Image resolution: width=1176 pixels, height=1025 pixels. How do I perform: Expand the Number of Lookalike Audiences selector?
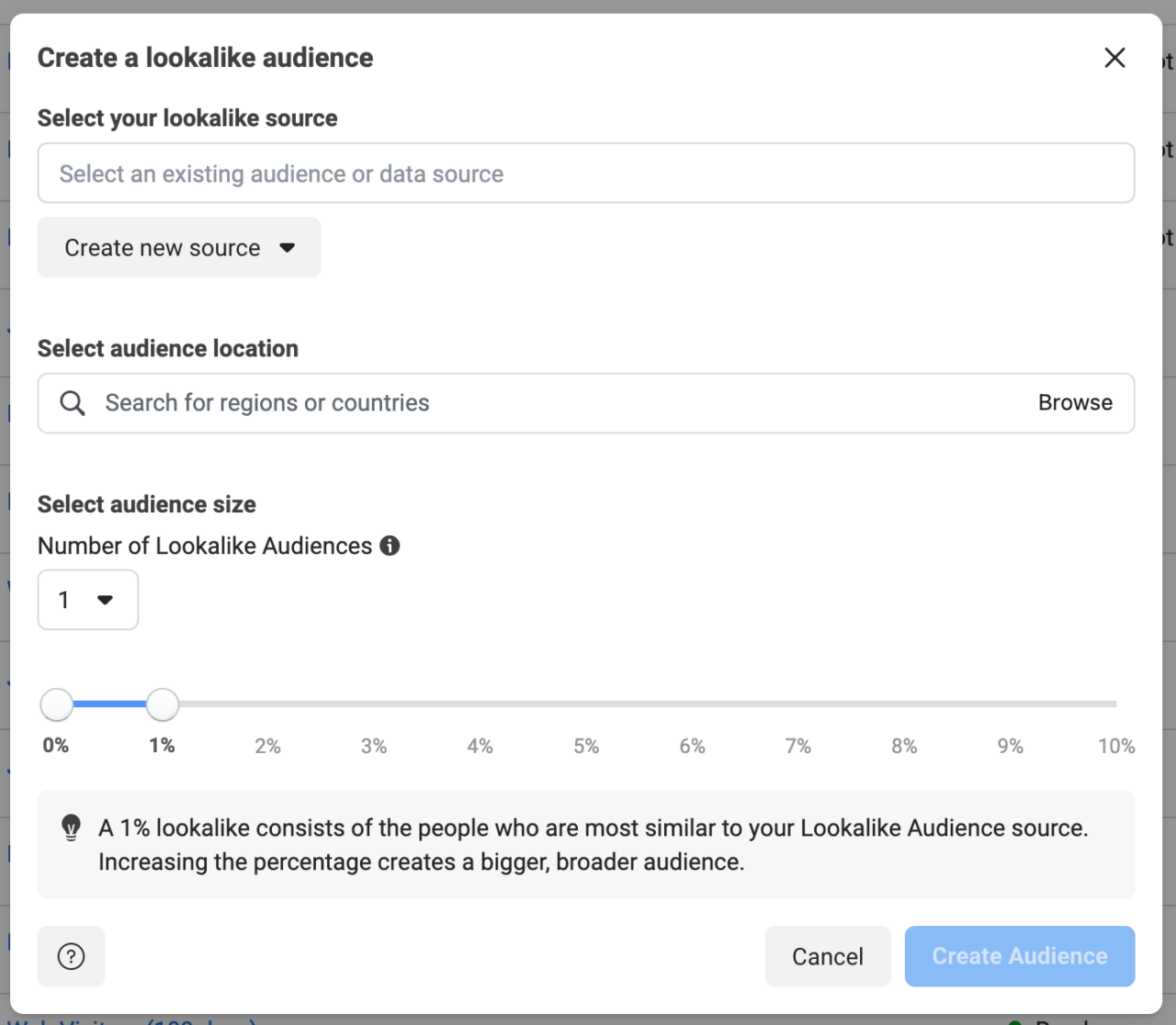[x=87, y=600]
